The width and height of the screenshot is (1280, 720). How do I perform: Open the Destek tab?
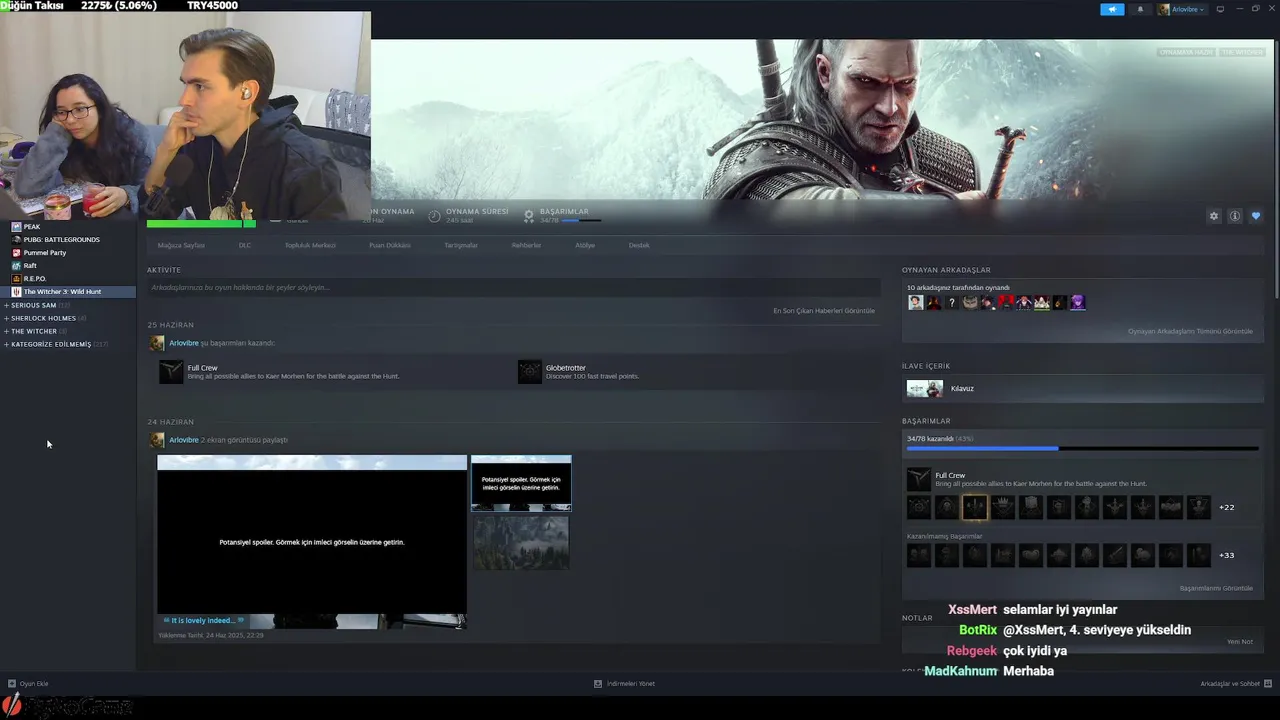(x=639, y=245)
